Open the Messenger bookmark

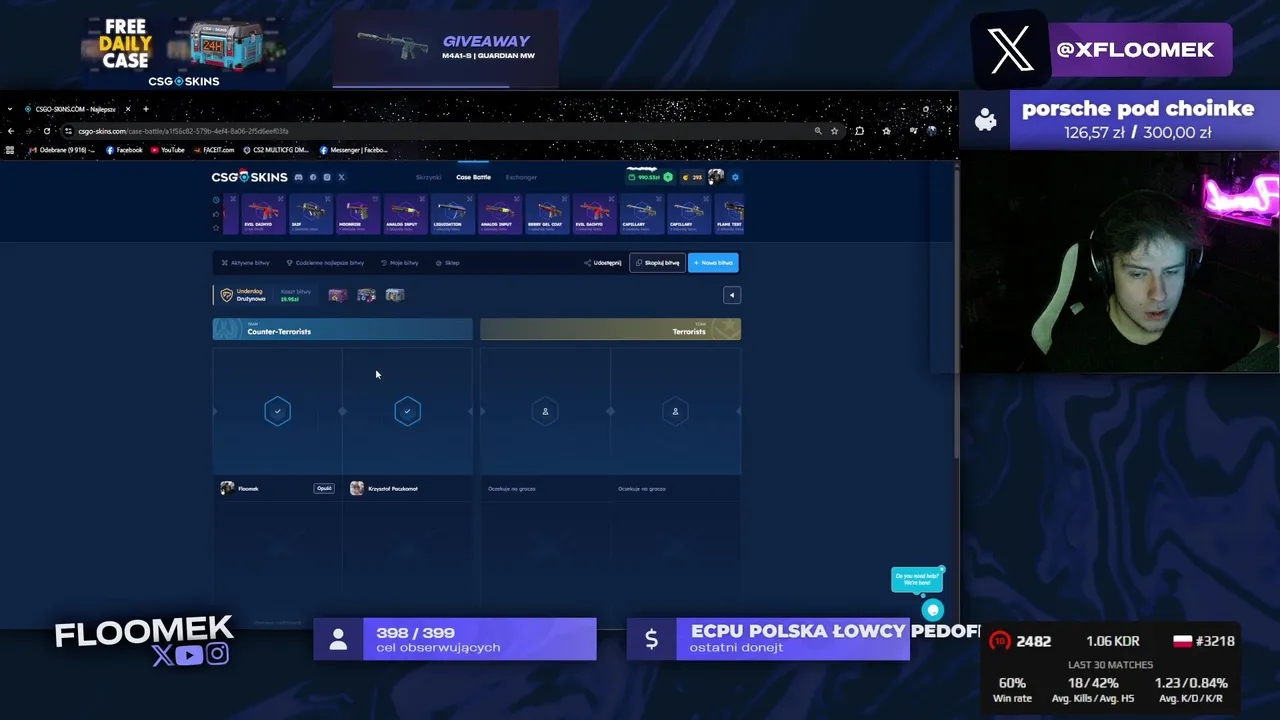[x=353, y=150]
